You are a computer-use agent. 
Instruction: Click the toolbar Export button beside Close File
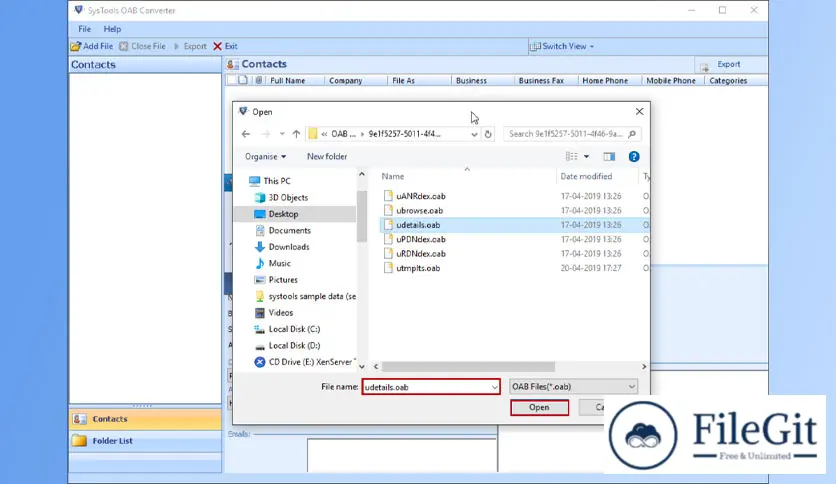190,46
